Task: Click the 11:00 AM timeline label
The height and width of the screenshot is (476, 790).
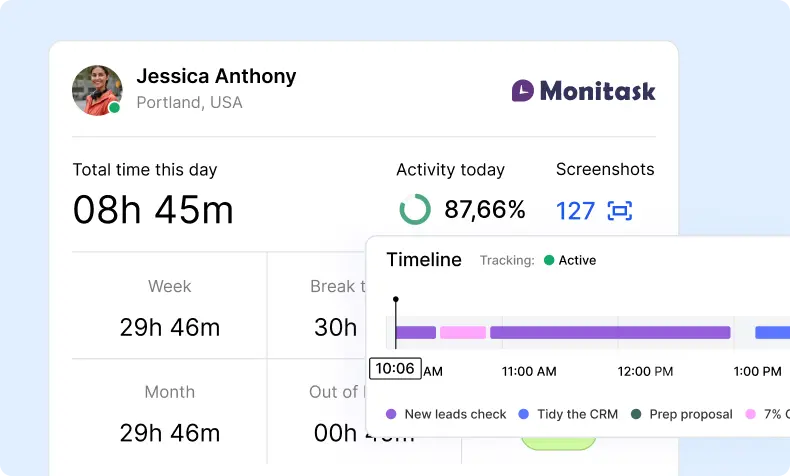Action: (529, 371)
